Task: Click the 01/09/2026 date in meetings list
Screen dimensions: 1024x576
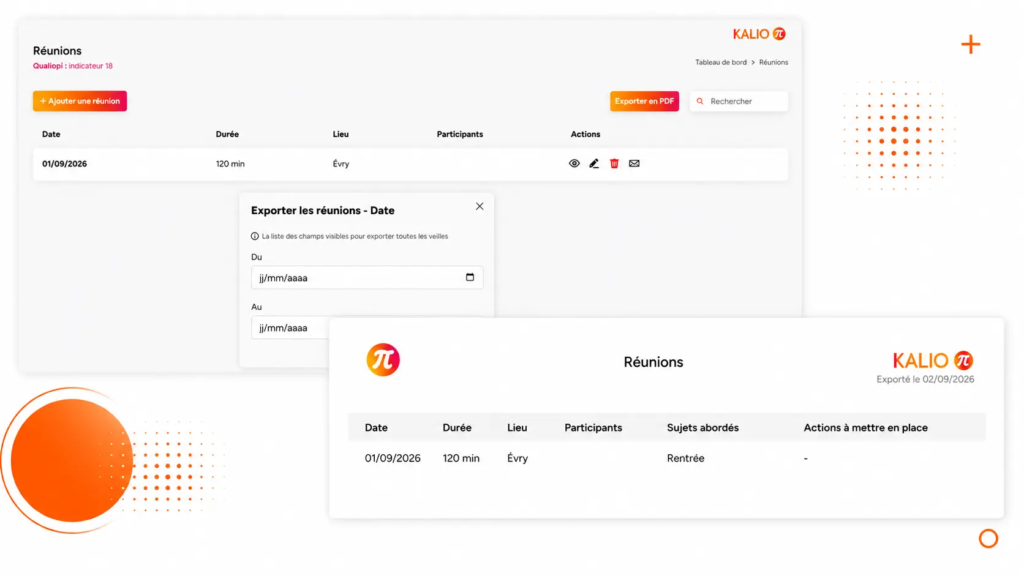Action: pyautogui.click(x=65, y=164)
